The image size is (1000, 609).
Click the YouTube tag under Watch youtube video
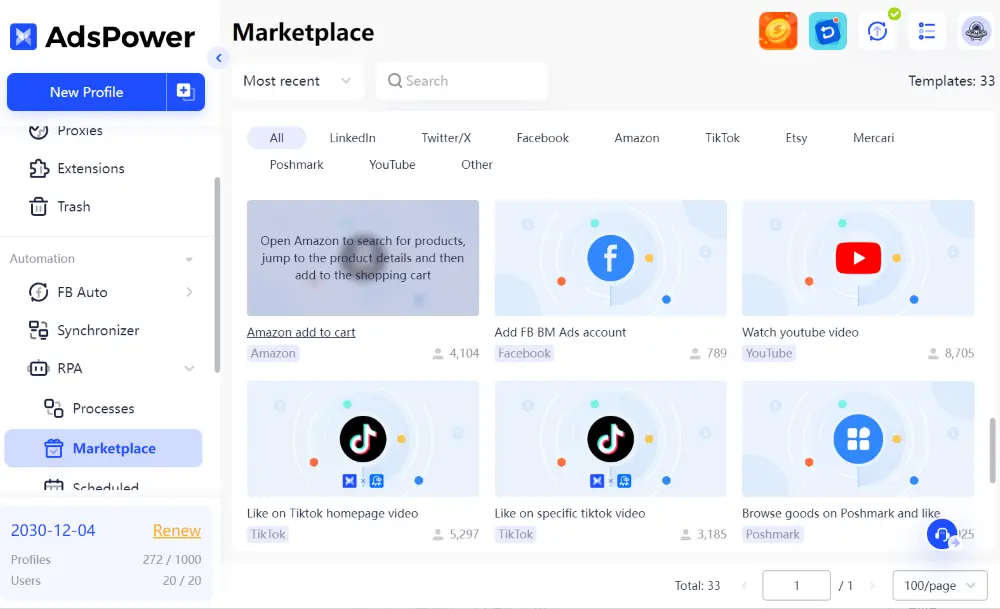(x=769, y=353)
